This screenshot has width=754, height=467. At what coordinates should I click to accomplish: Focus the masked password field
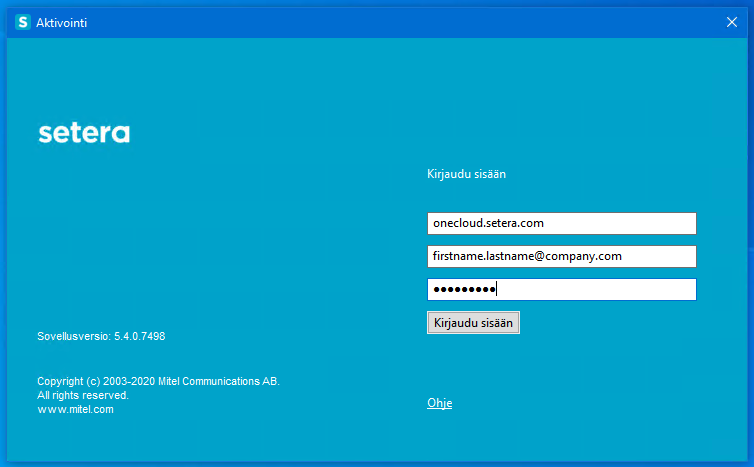pos(562,290)
